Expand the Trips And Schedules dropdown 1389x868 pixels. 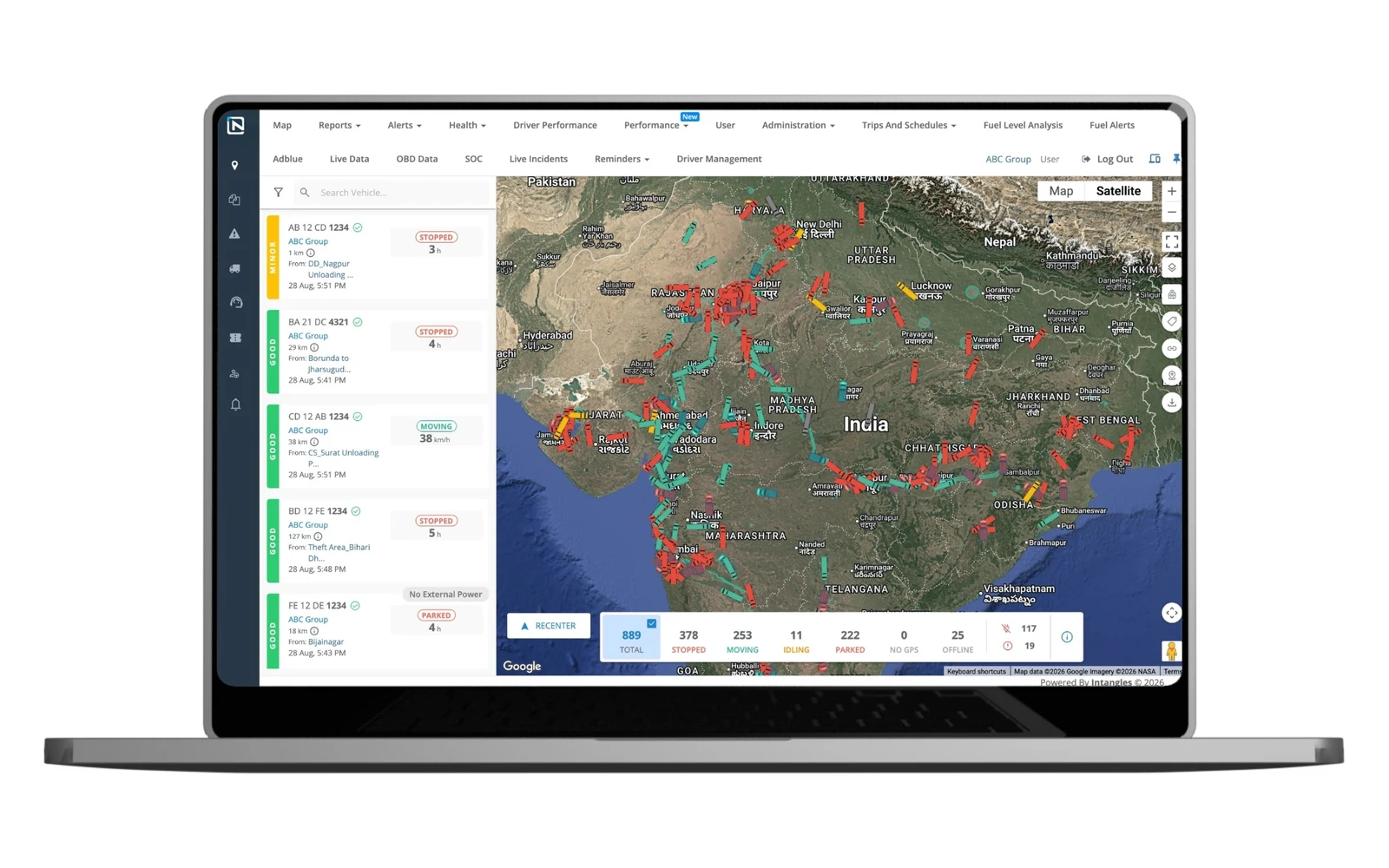(x=909, y=125)
